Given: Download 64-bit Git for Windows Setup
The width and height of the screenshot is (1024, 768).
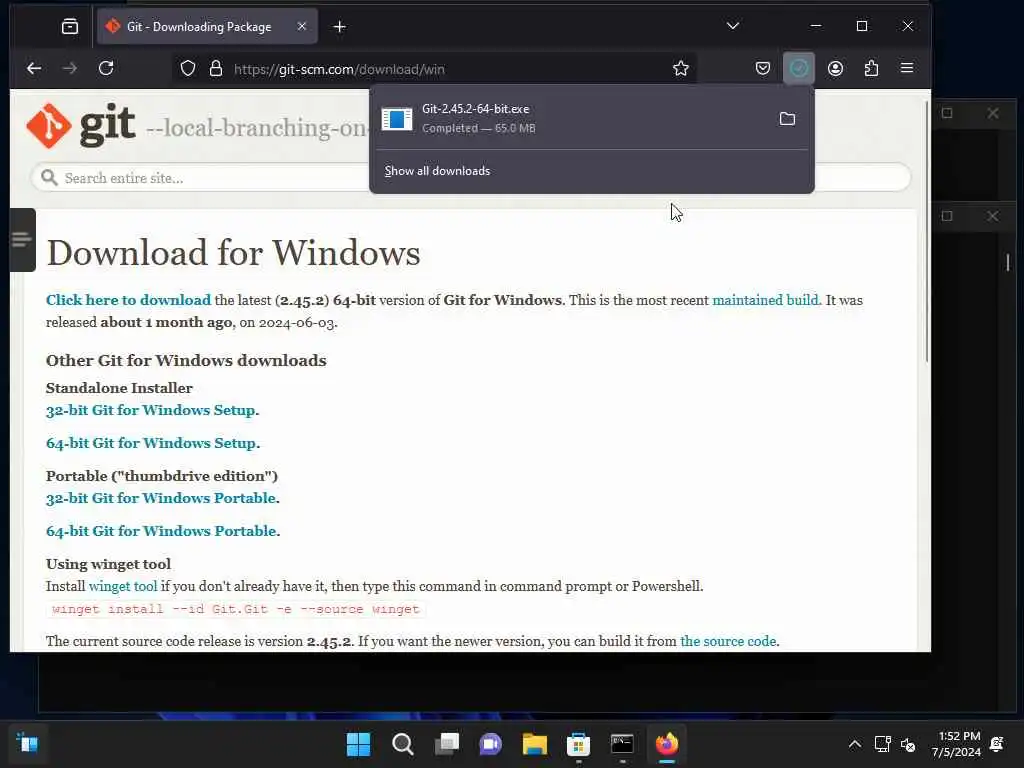Looking at the screenshot, I should click(151, 443).
